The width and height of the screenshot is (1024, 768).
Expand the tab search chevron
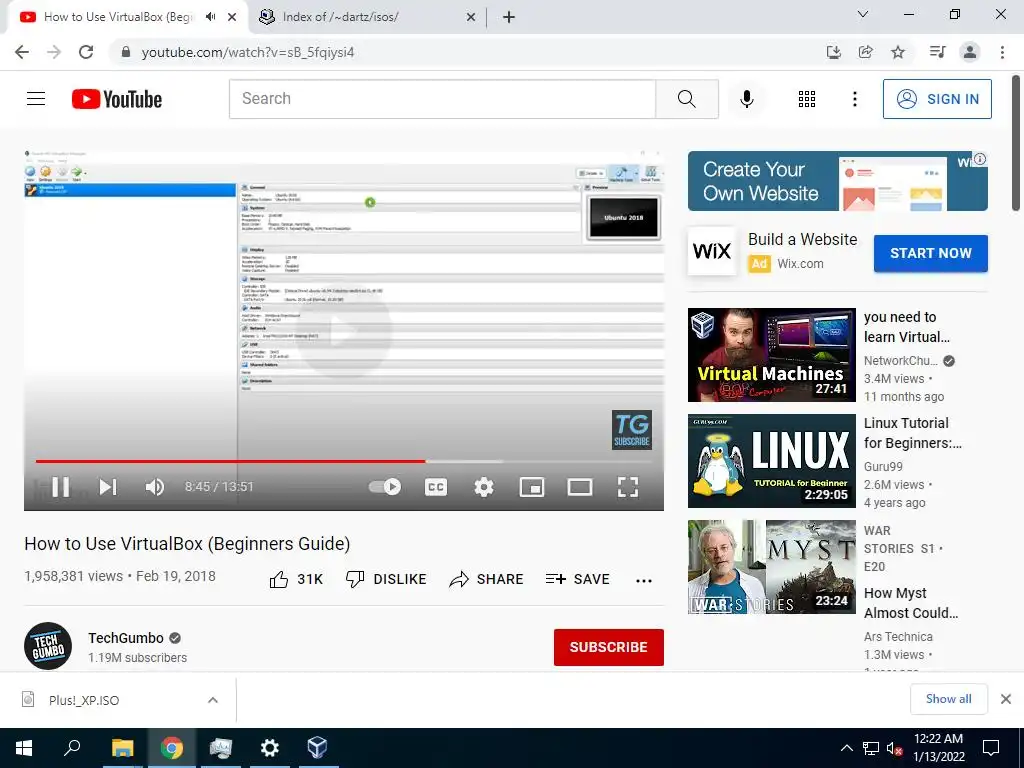(x=863, y=14)
